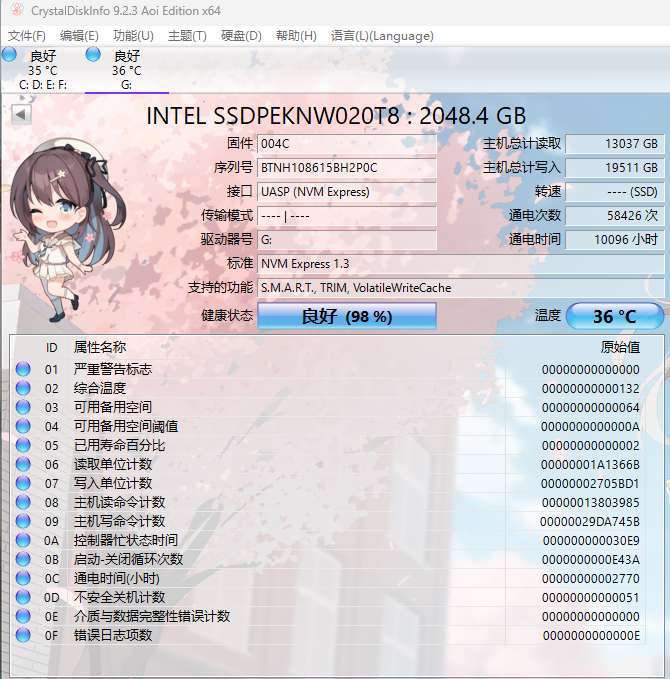Click the power on count 58426 次

click(x=615, y=216)
